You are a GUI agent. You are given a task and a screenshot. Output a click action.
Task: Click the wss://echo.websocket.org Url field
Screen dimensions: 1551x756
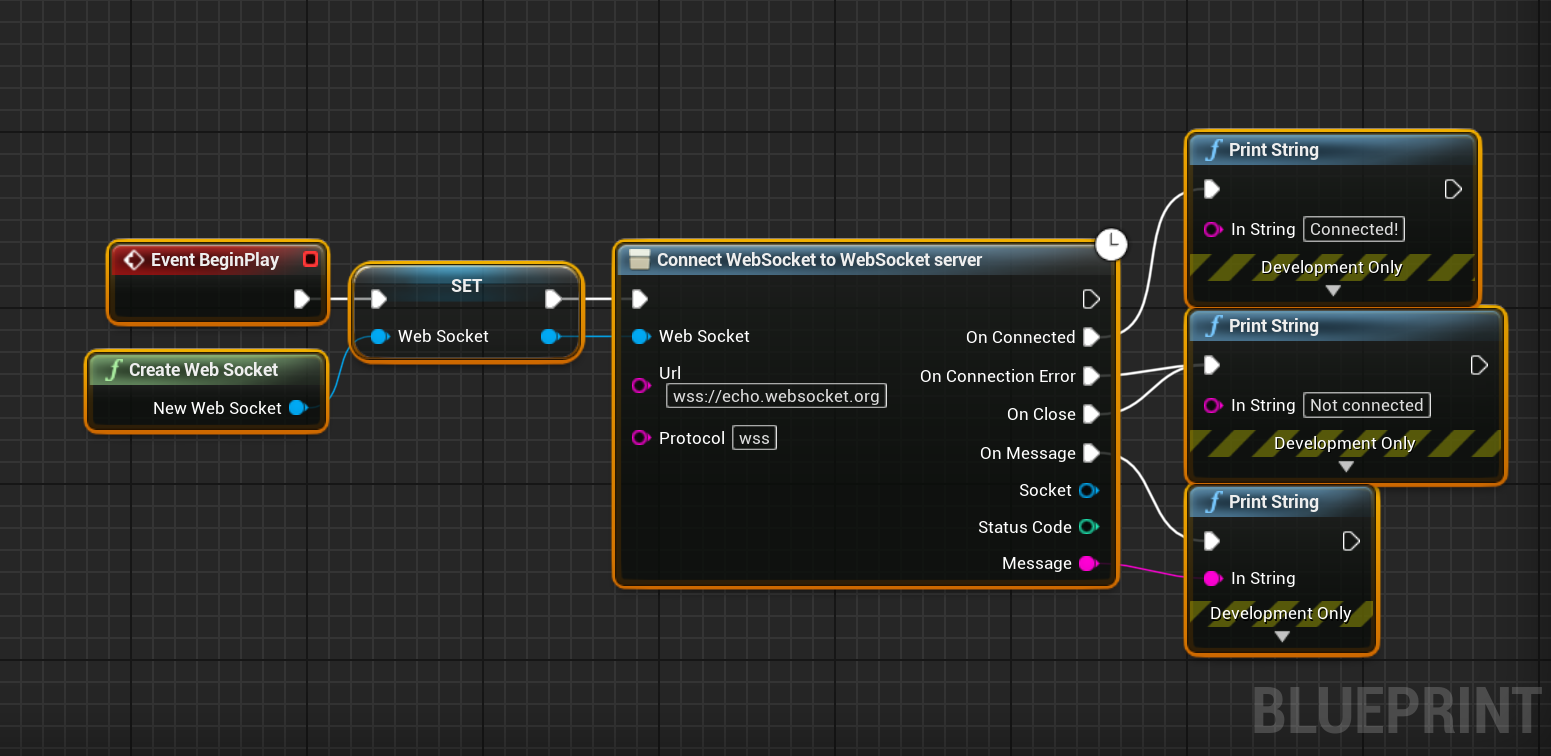tap(776, 396)
